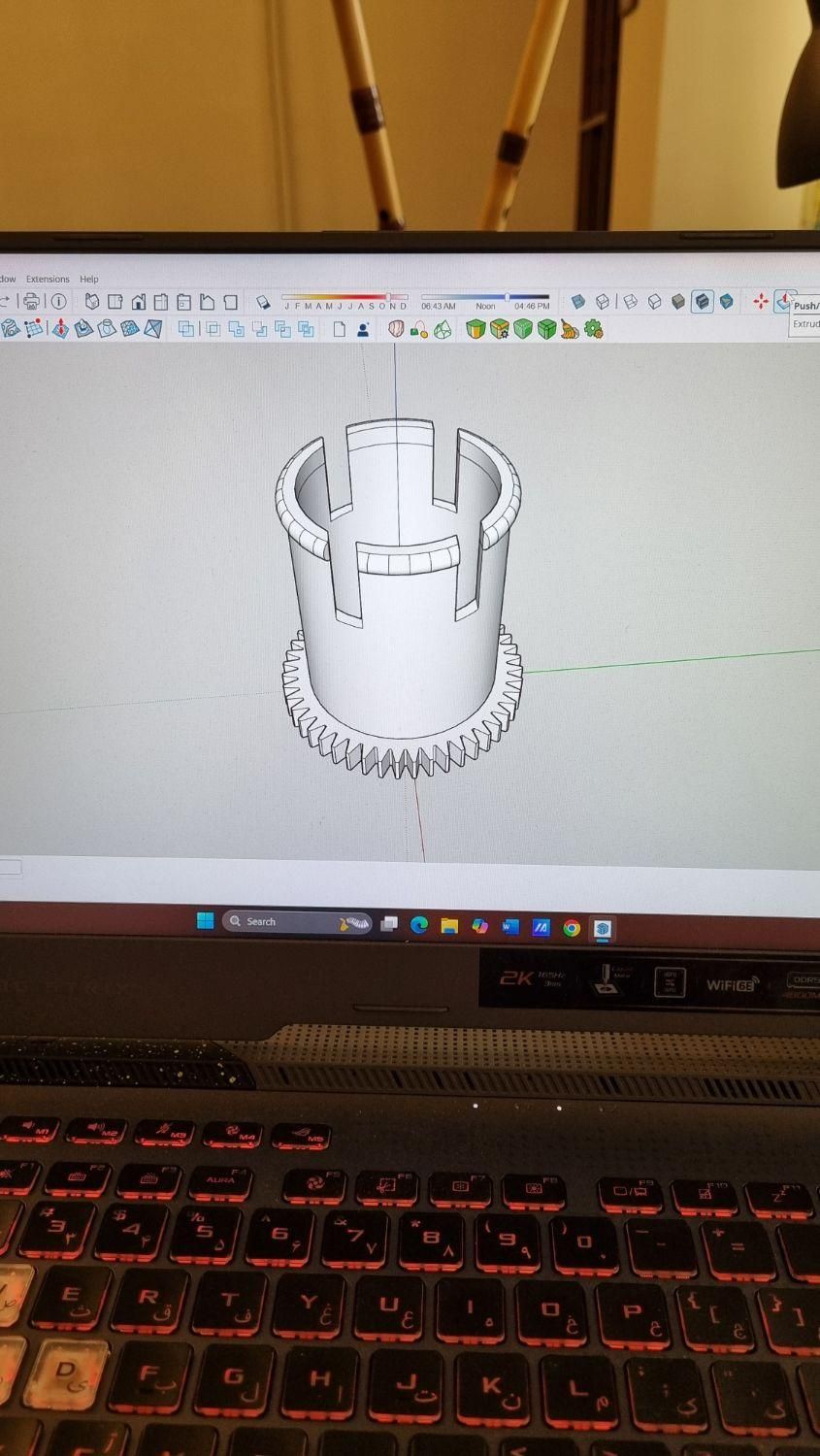Toggle the shadows display button
Screen dimensions: 820x1456
[262, 302]
